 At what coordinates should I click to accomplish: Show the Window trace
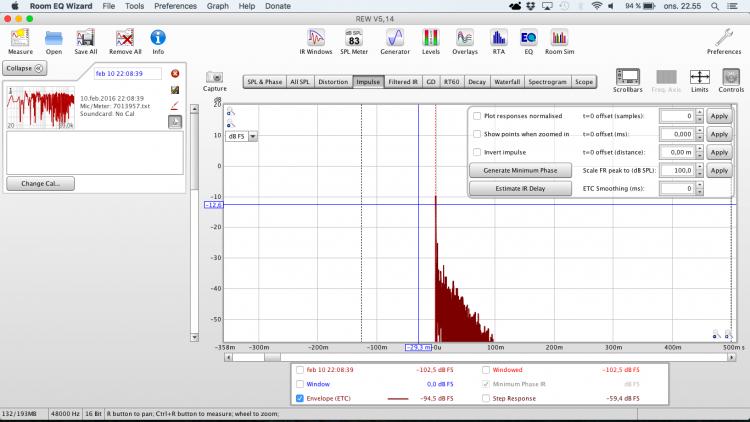[x=300, y=384]
